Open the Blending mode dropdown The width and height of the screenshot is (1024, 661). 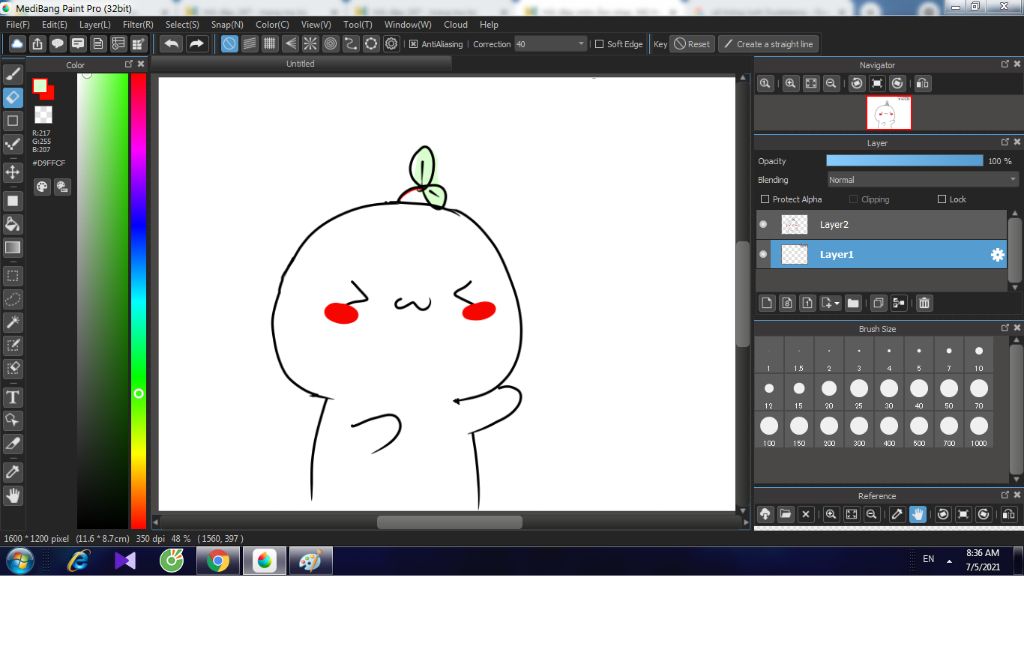pos(922,180)
